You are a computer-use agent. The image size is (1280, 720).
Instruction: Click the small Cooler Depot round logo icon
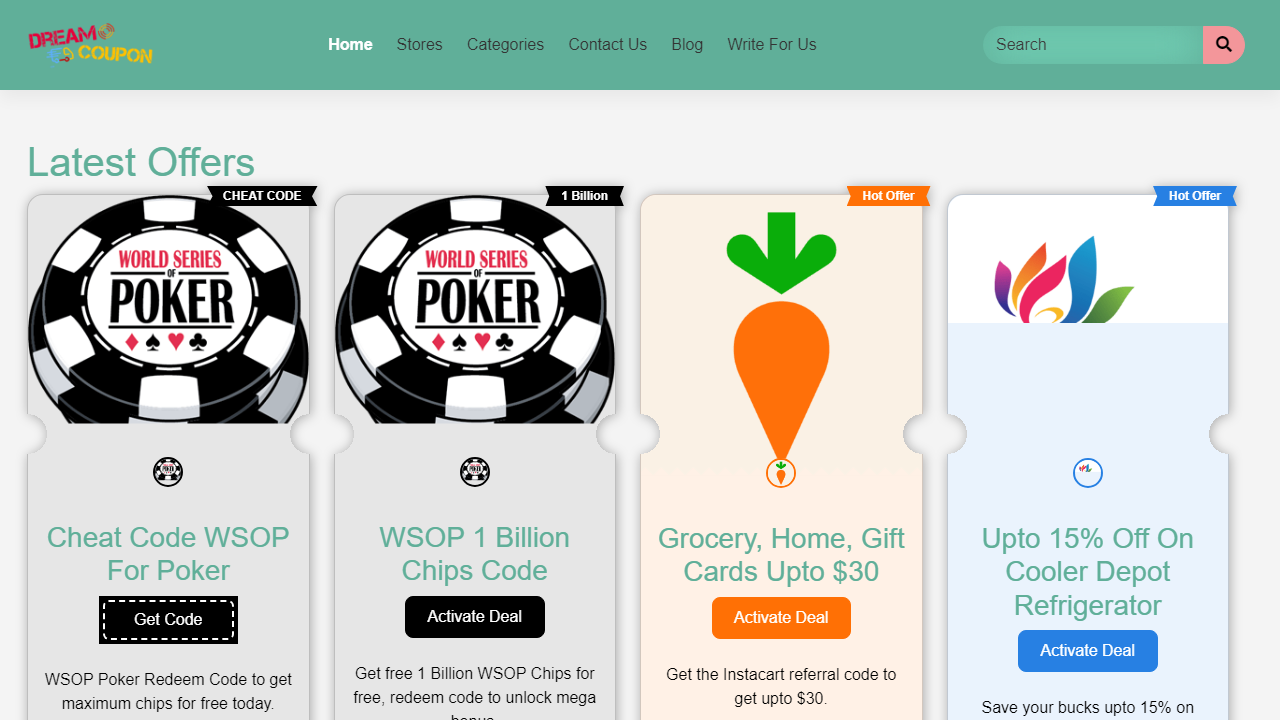1088,473
